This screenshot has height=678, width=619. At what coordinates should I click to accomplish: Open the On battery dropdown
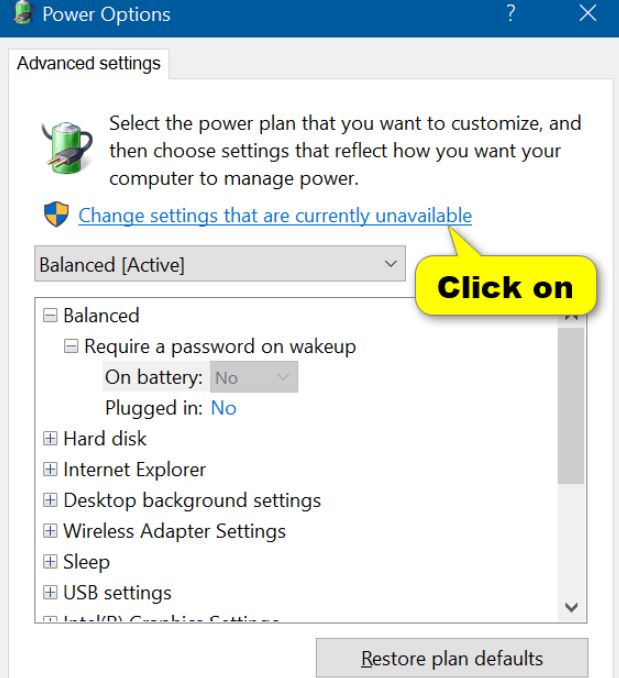coord(254,377)
